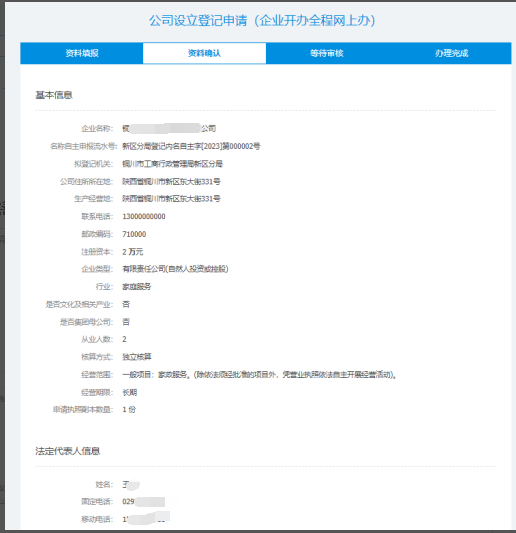This screenshot has height=533, width=516.
Task: Click the 企业名称 field label
Action: tap(97, 128)
